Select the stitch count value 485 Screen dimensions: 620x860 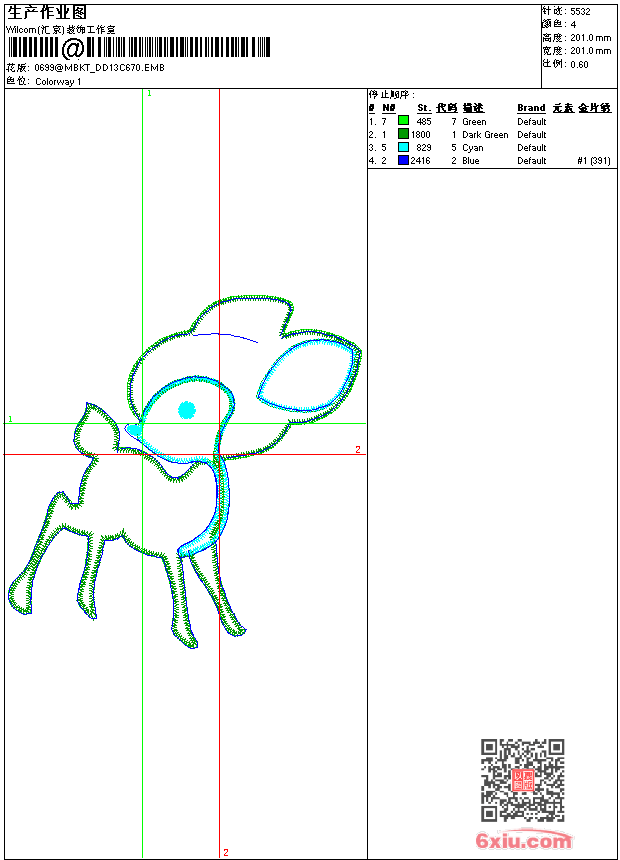[424, 121]
